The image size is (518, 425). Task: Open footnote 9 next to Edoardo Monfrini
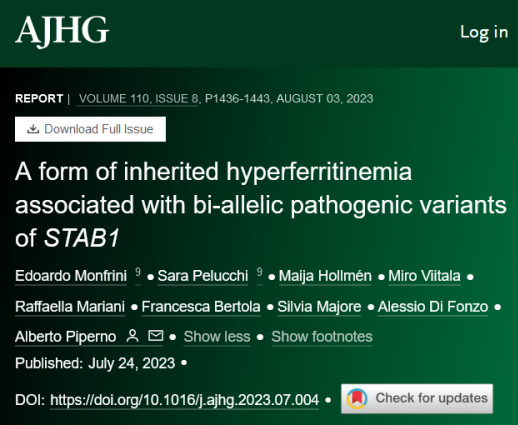coord(138,273)
